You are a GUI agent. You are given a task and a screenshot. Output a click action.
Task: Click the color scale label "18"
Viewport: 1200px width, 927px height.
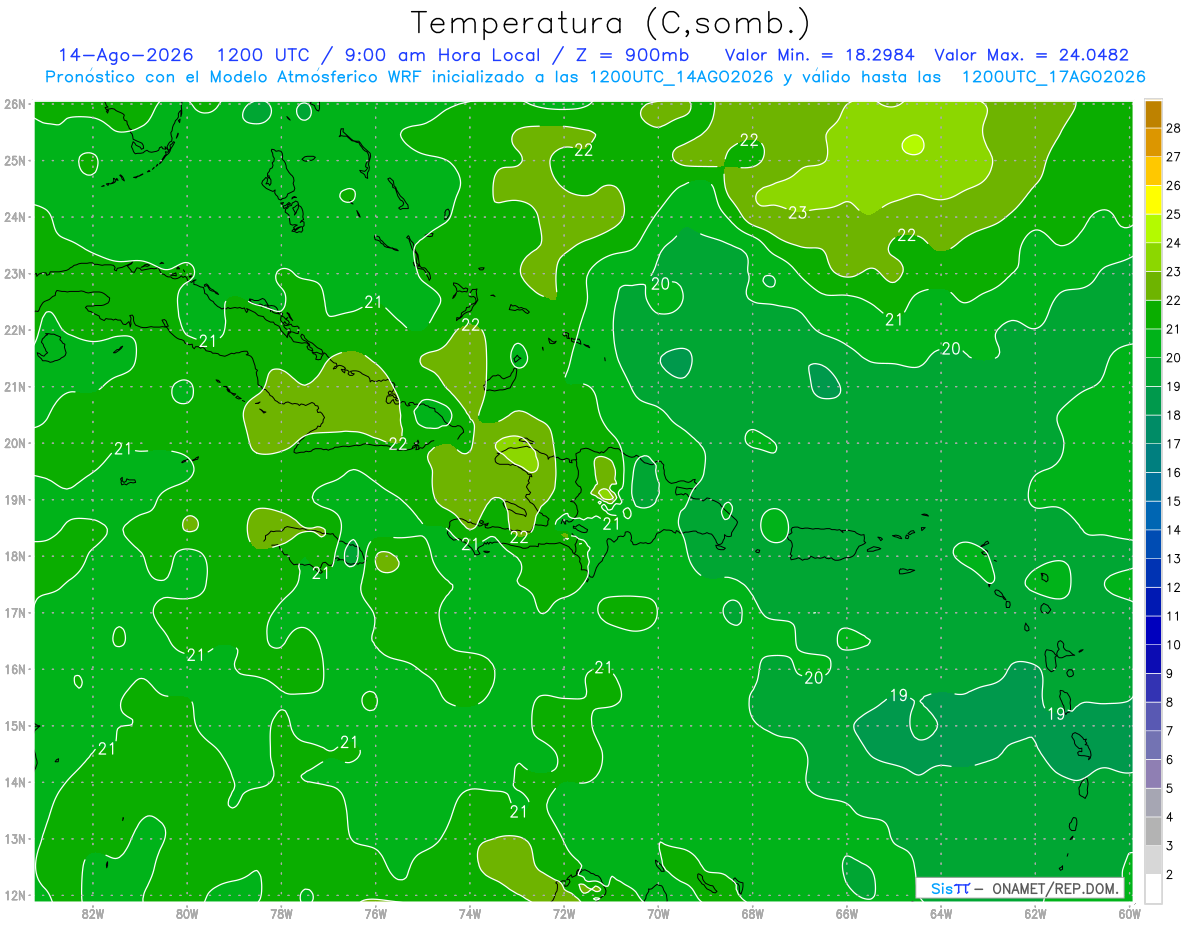coord(1173,416)
